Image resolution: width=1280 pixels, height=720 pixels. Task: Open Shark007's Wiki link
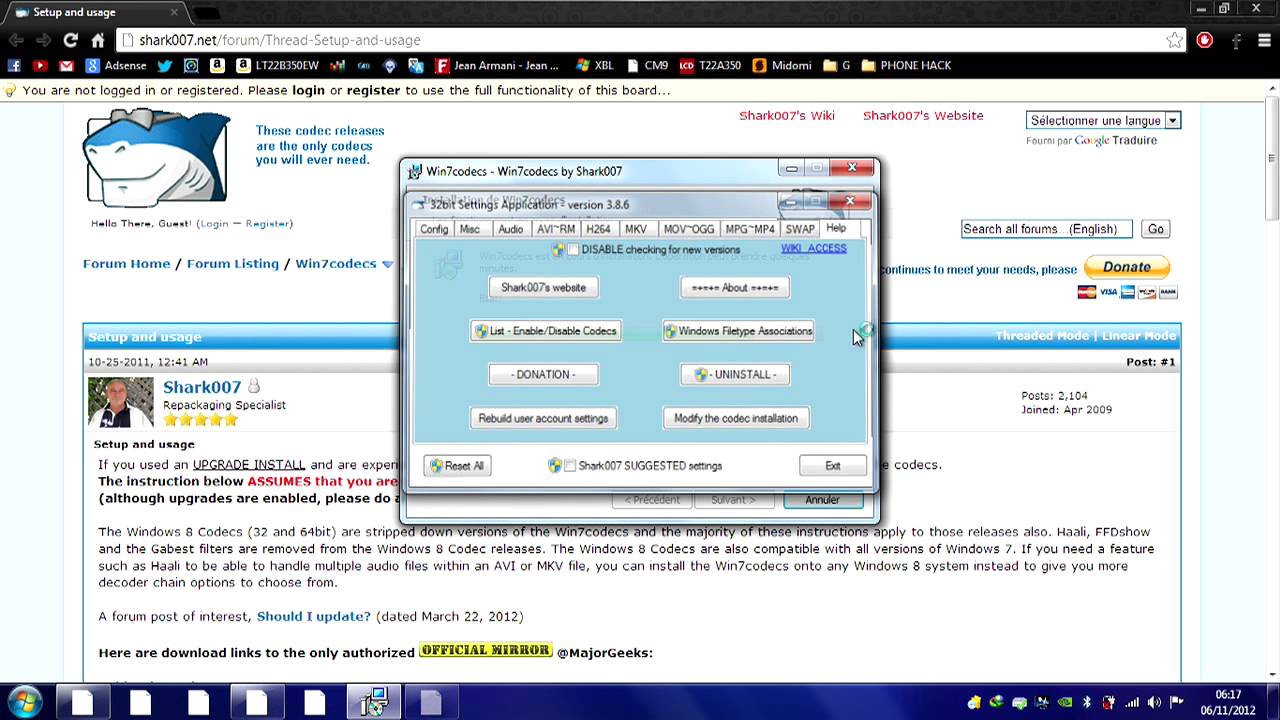point(787,116)
